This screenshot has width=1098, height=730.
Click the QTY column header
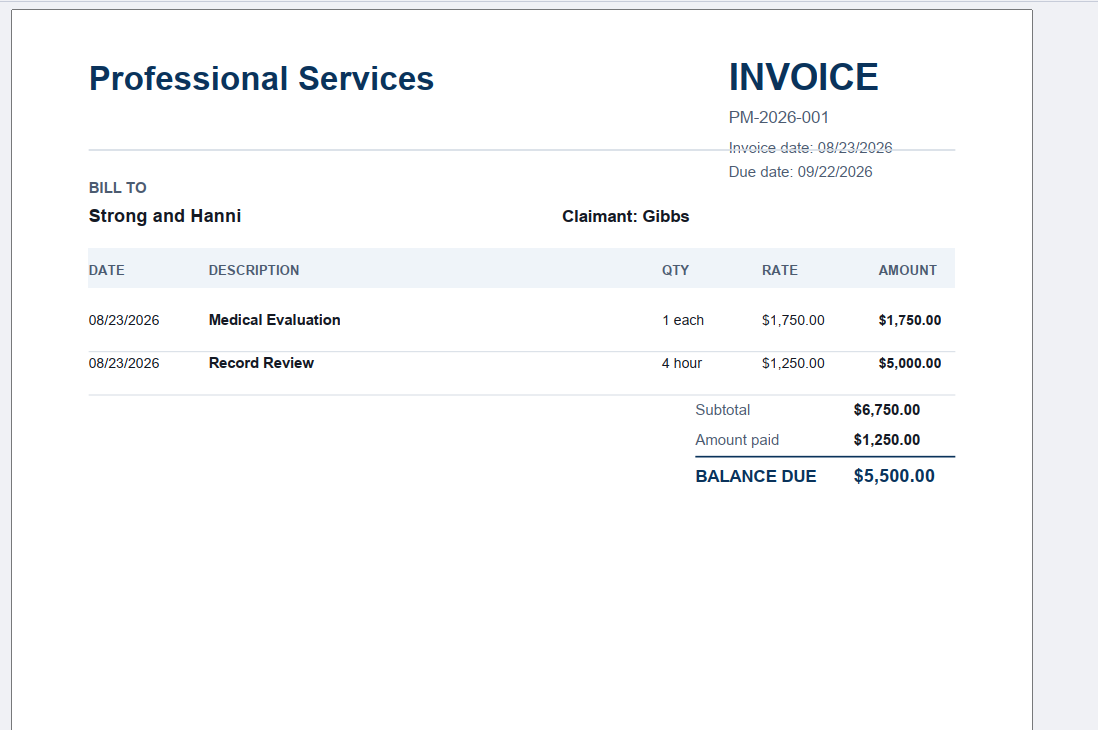675,270
